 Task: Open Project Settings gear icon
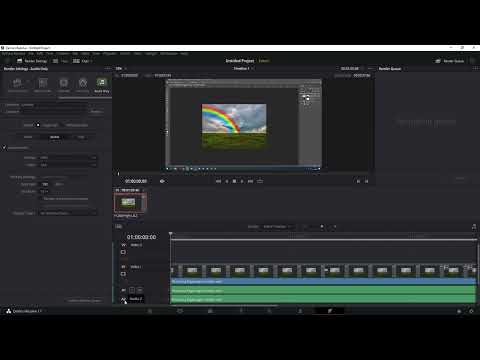[471, 311]
